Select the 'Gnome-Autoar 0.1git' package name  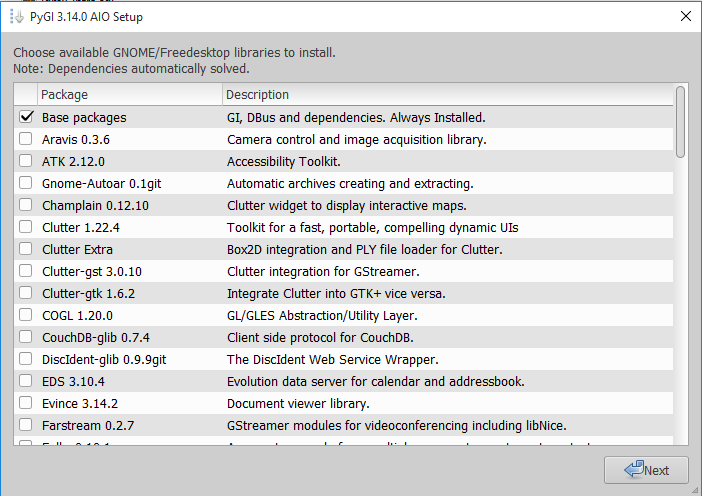[x=102, y=184]
